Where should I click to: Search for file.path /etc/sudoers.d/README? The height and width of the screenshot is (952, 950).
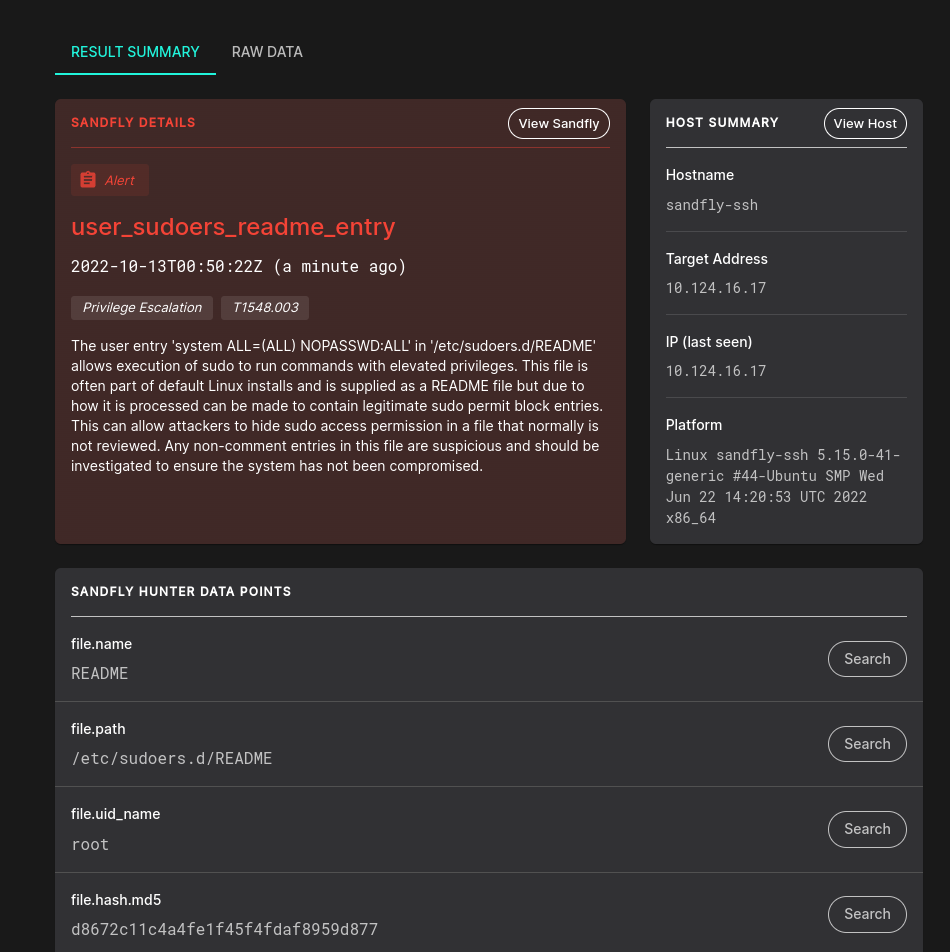(867, 744)
